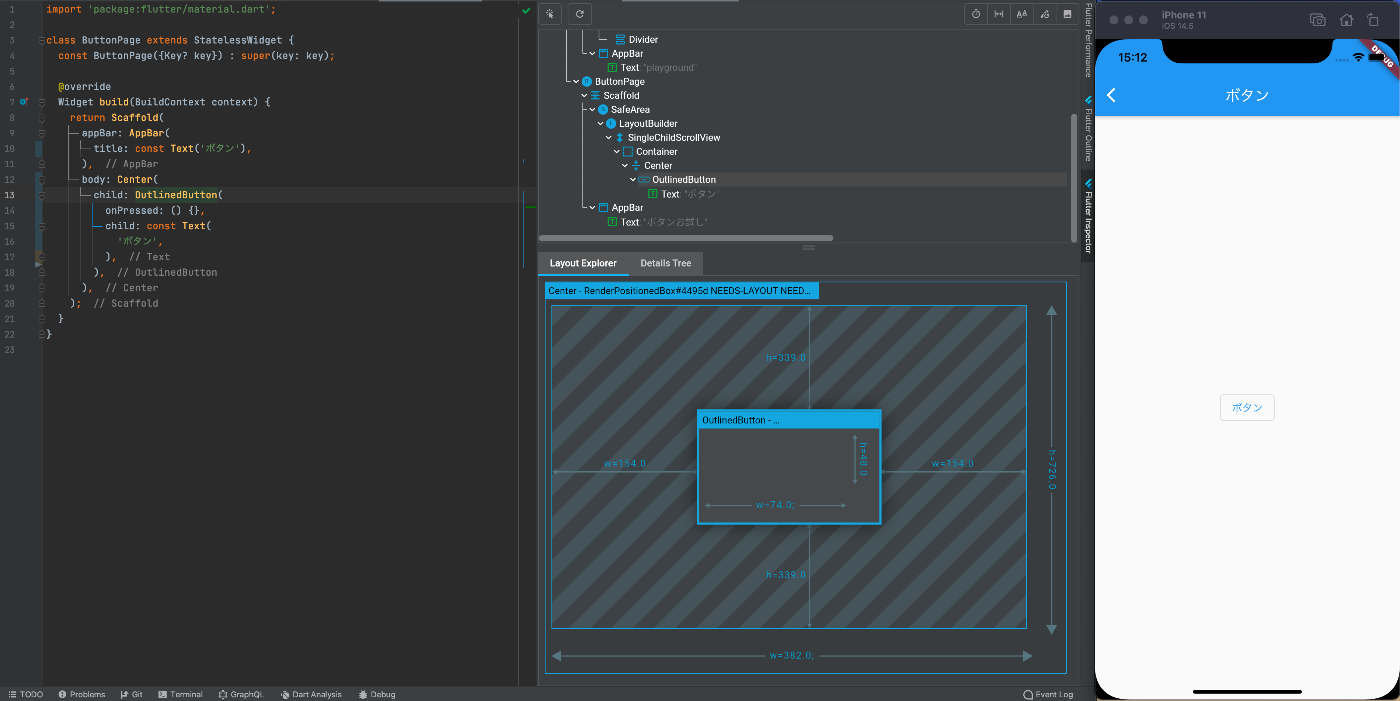Collapse the SafeArea tree node
Image resolution: width=1400 pixels, height=701 pixels.
pyautogui.click(x=591, y=110)
